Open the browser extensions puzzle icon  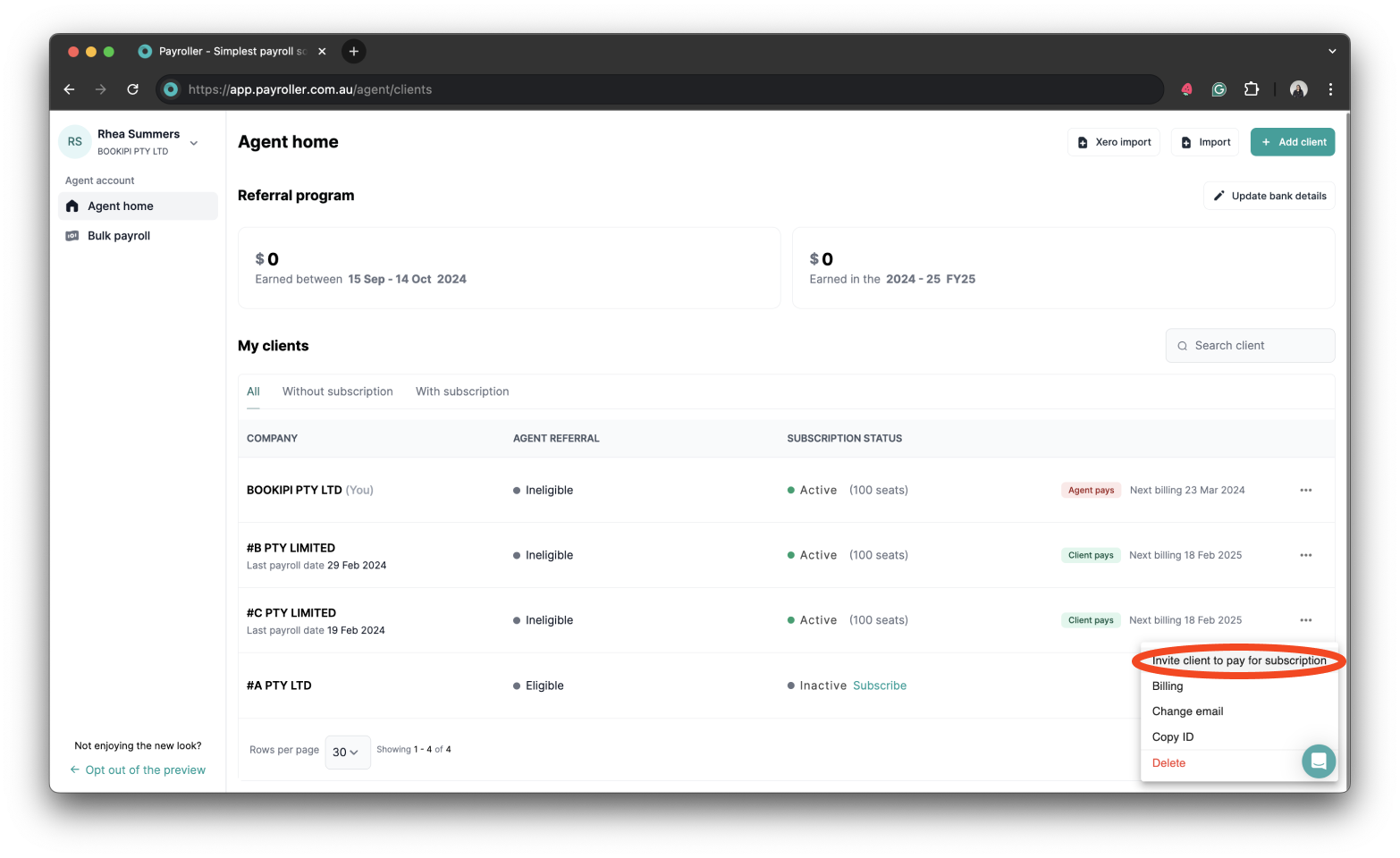point(1252,89)
